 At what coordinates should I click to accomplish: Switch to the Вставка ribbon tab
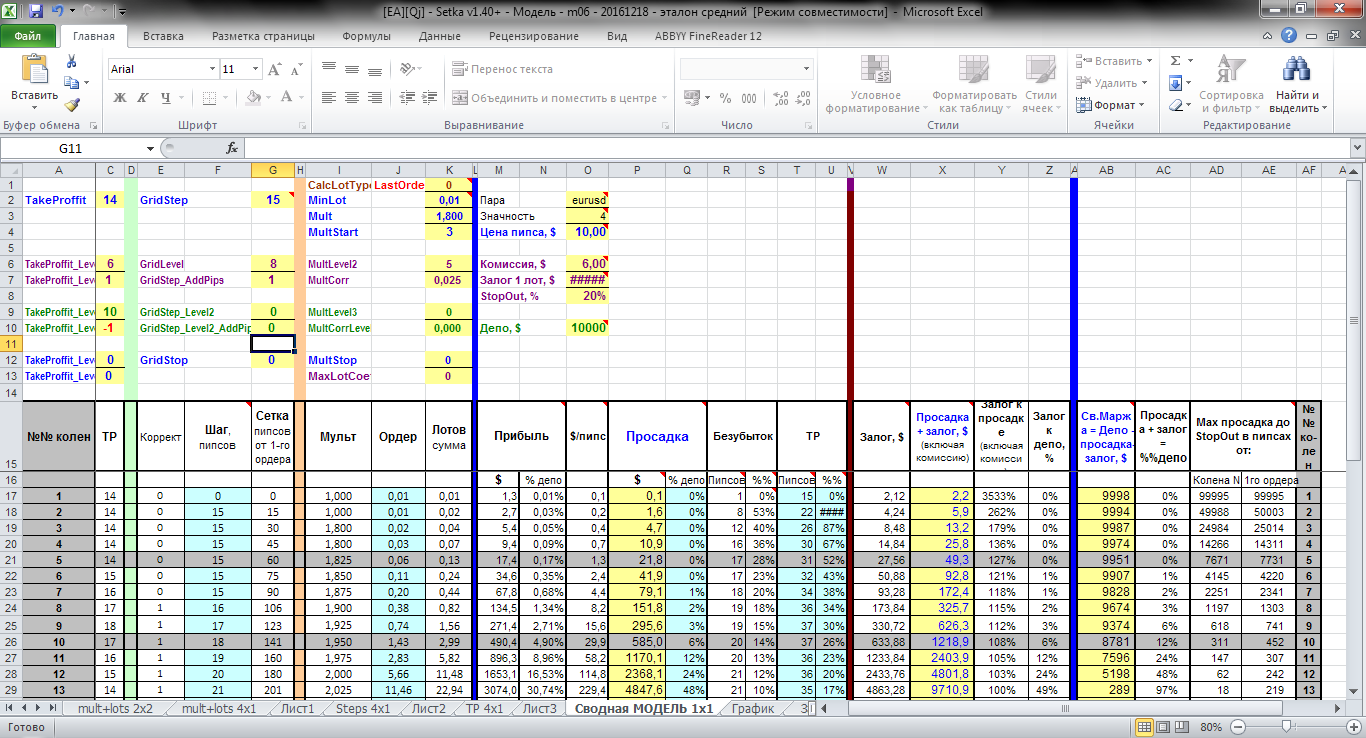(163, 36)
